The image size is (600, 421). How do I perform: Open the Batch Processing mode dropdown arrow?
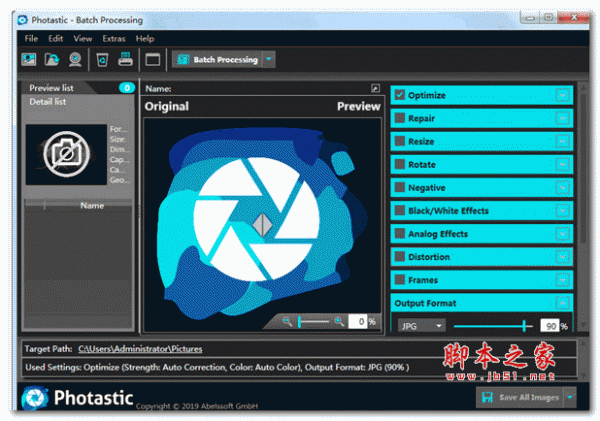point(269,59)
